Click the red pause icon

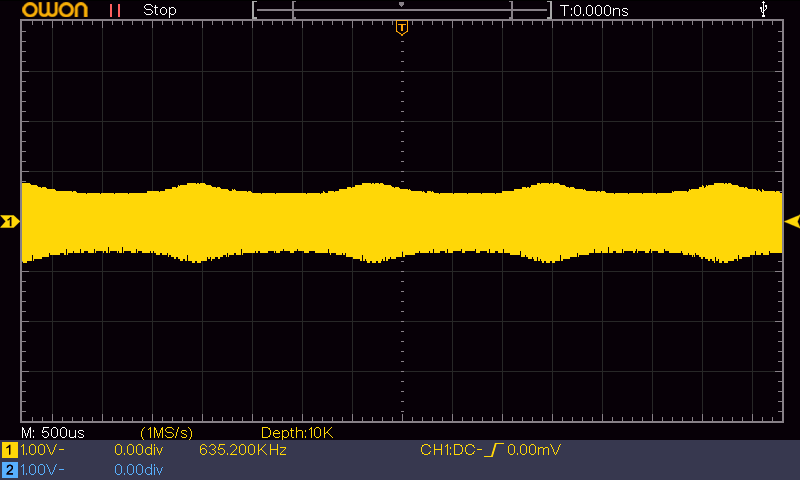pos(116,10)
